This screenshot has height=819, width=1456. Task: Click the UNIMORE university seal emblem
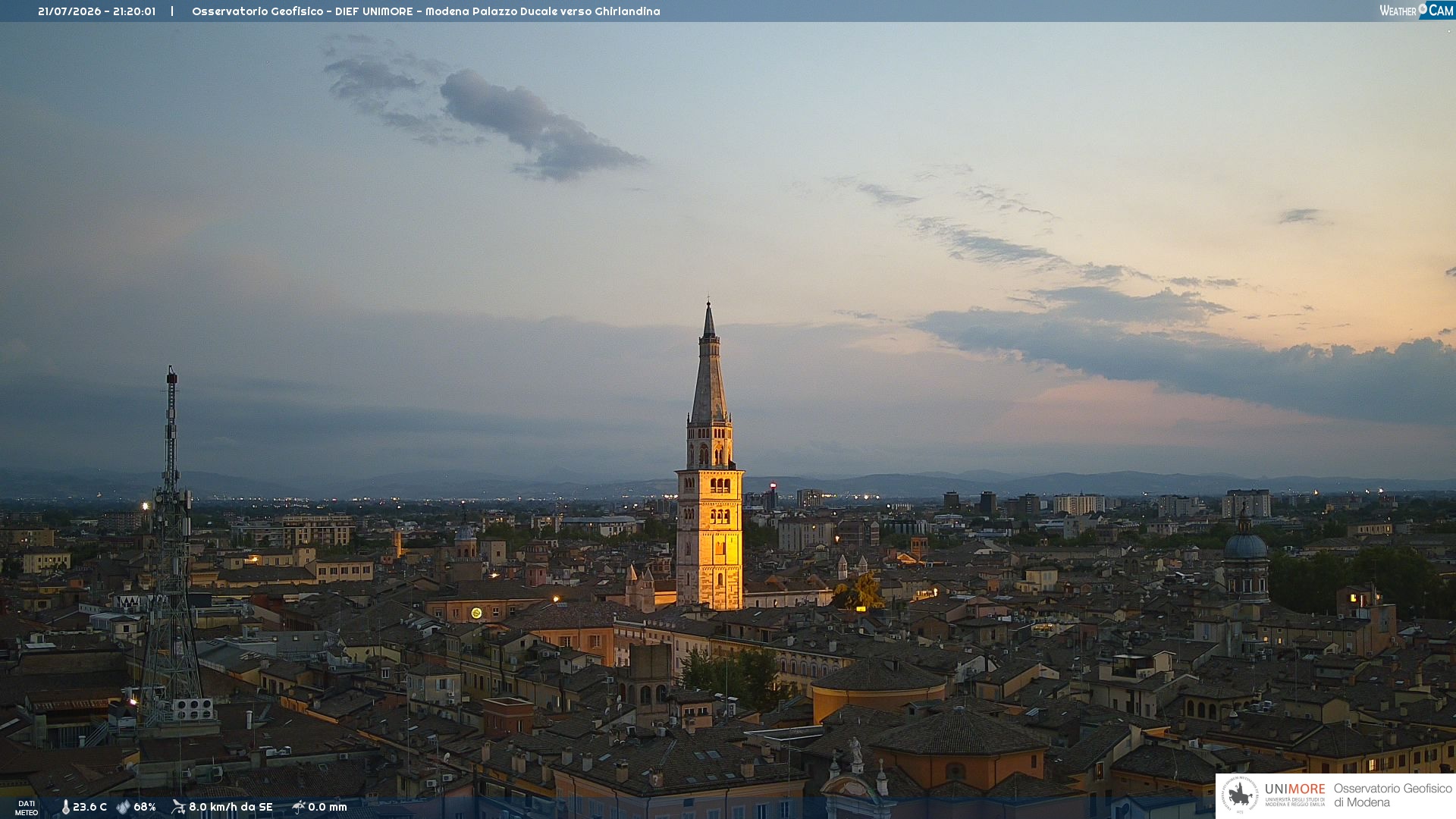pyautogui.click(x=1240, y=795)
